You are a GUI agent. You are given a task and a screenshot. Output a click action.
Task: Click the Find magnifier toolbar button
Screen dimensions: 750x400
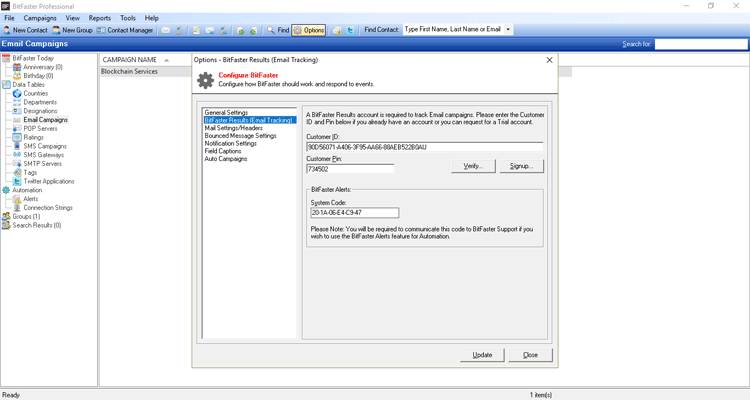(x=278, y=30)
